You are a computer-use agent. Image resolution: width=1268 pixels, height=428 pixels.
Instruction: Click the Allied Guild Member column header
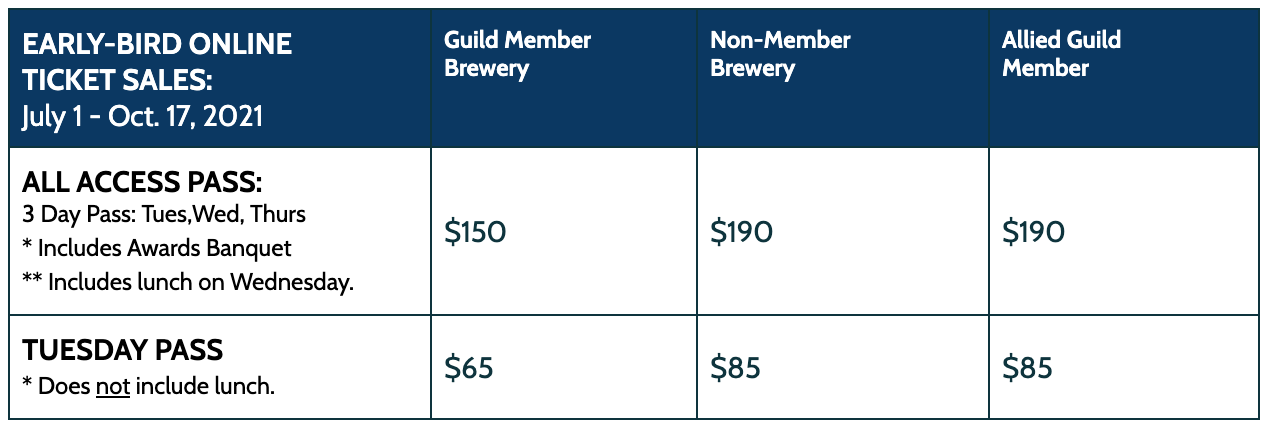coord(1061,54)
